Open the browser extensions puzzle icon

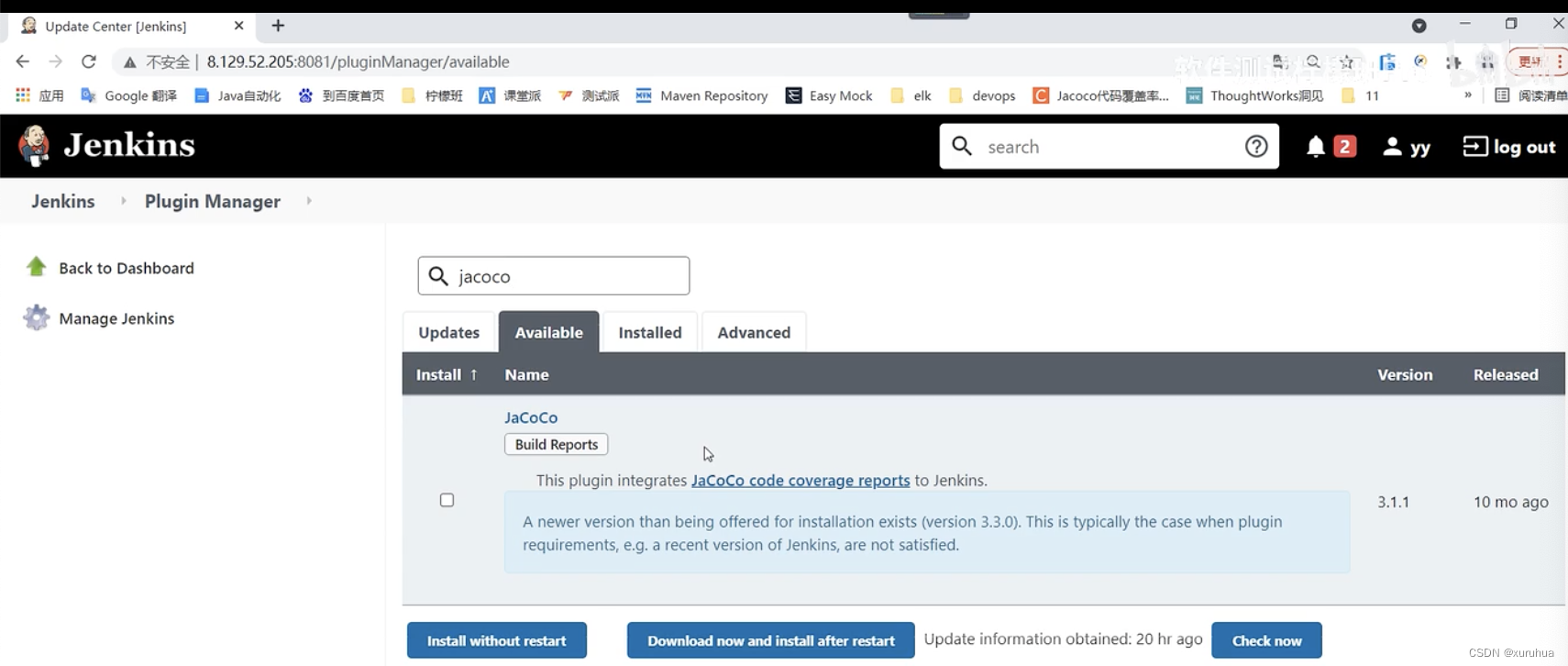pyautogui.click(x=1453, y=62)
